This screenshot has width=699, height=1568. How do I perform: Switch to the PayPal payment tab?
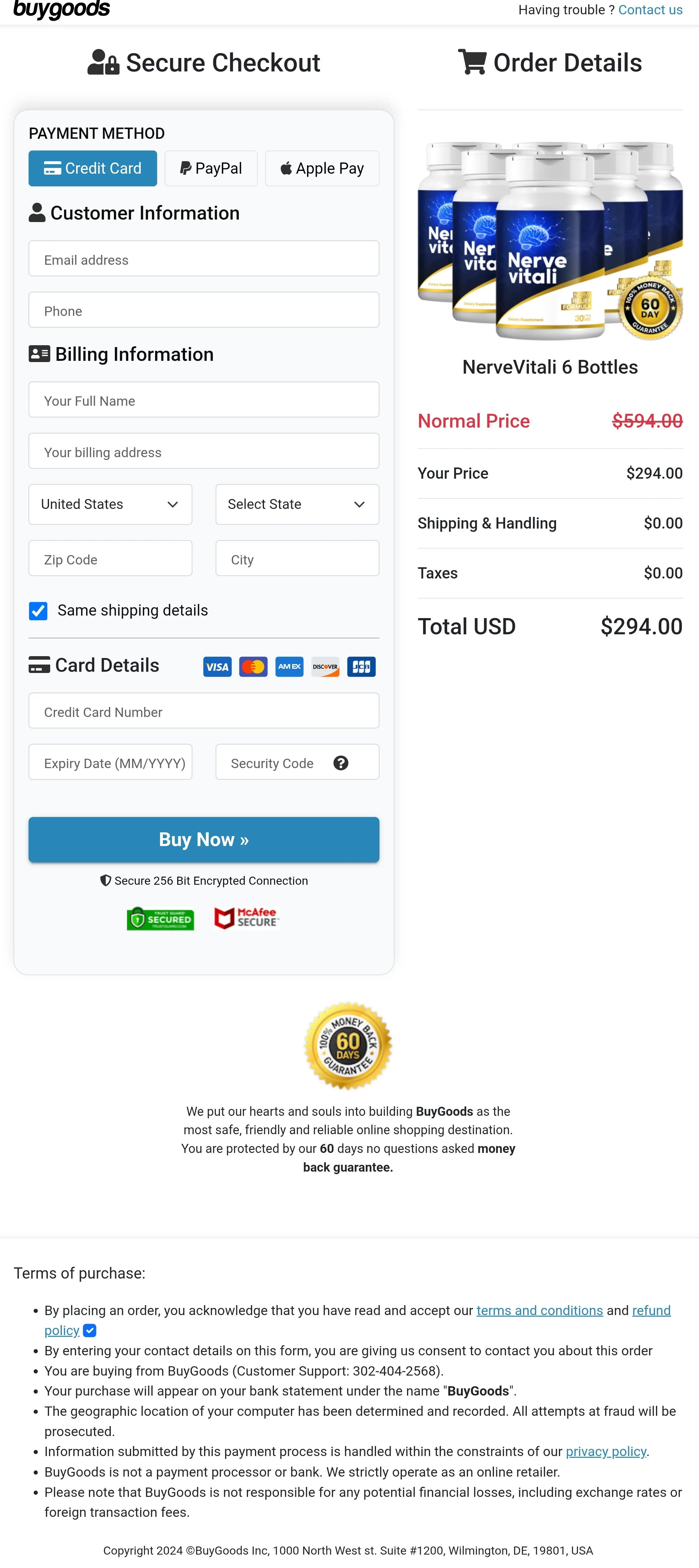[211, 168]
